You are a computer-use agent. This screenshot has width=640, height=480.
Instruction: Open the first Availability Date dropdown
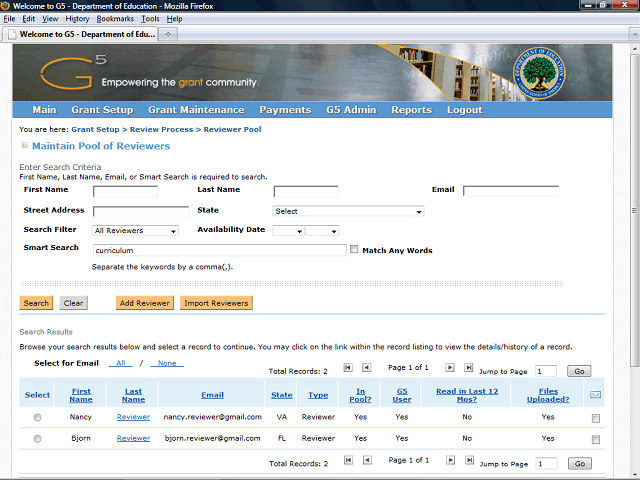click(287, 231)
